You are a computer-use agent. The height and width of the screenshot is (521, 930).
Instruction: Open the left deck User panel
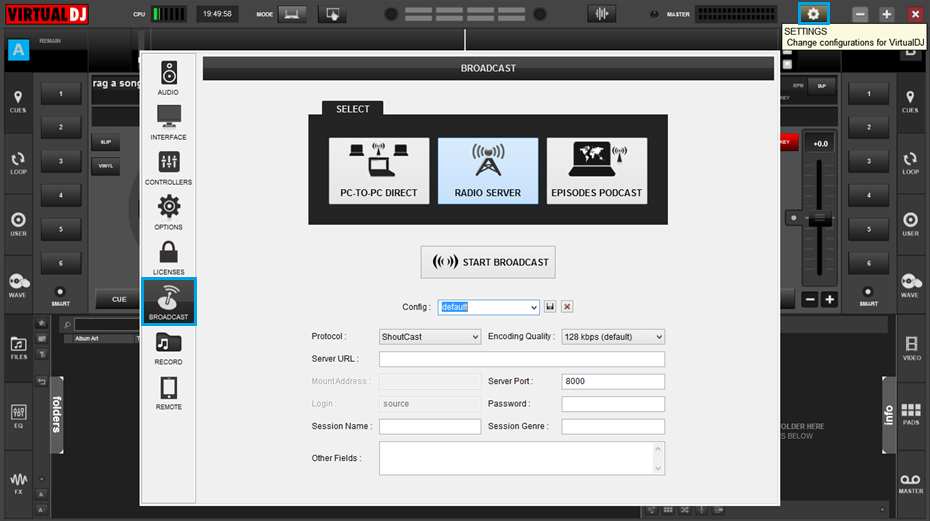pyautogui.click(x=18, y=225)
